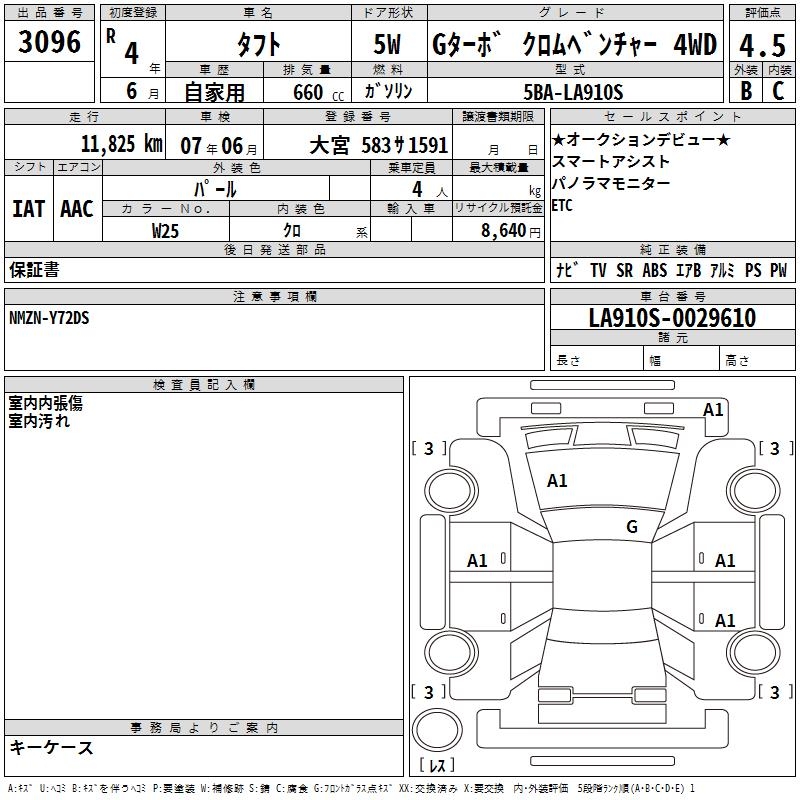Image resolution: width=800 pixels, height=800 pixels.
Task: Click the セールスポイント header
Action: point(672,117)
